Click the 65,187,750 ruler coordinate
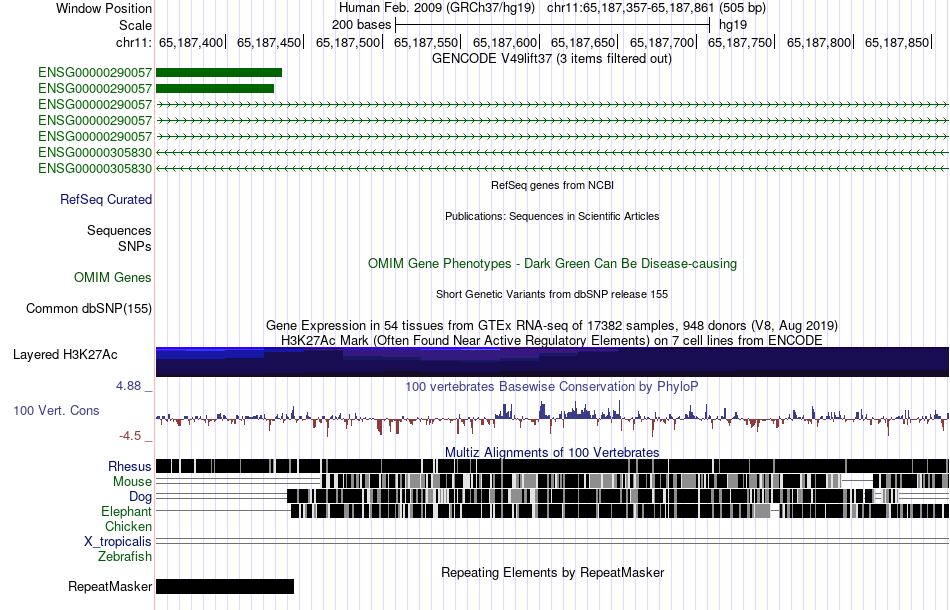950x610 pixels. [740, 43]
